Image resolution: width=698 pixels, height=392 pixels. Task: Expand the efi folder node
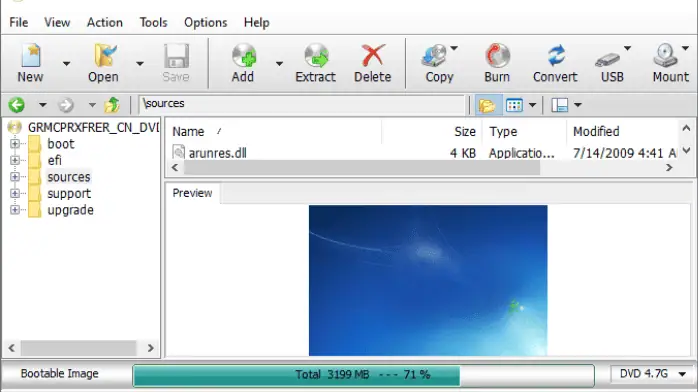pyautogui.click(x=15, y=160)
